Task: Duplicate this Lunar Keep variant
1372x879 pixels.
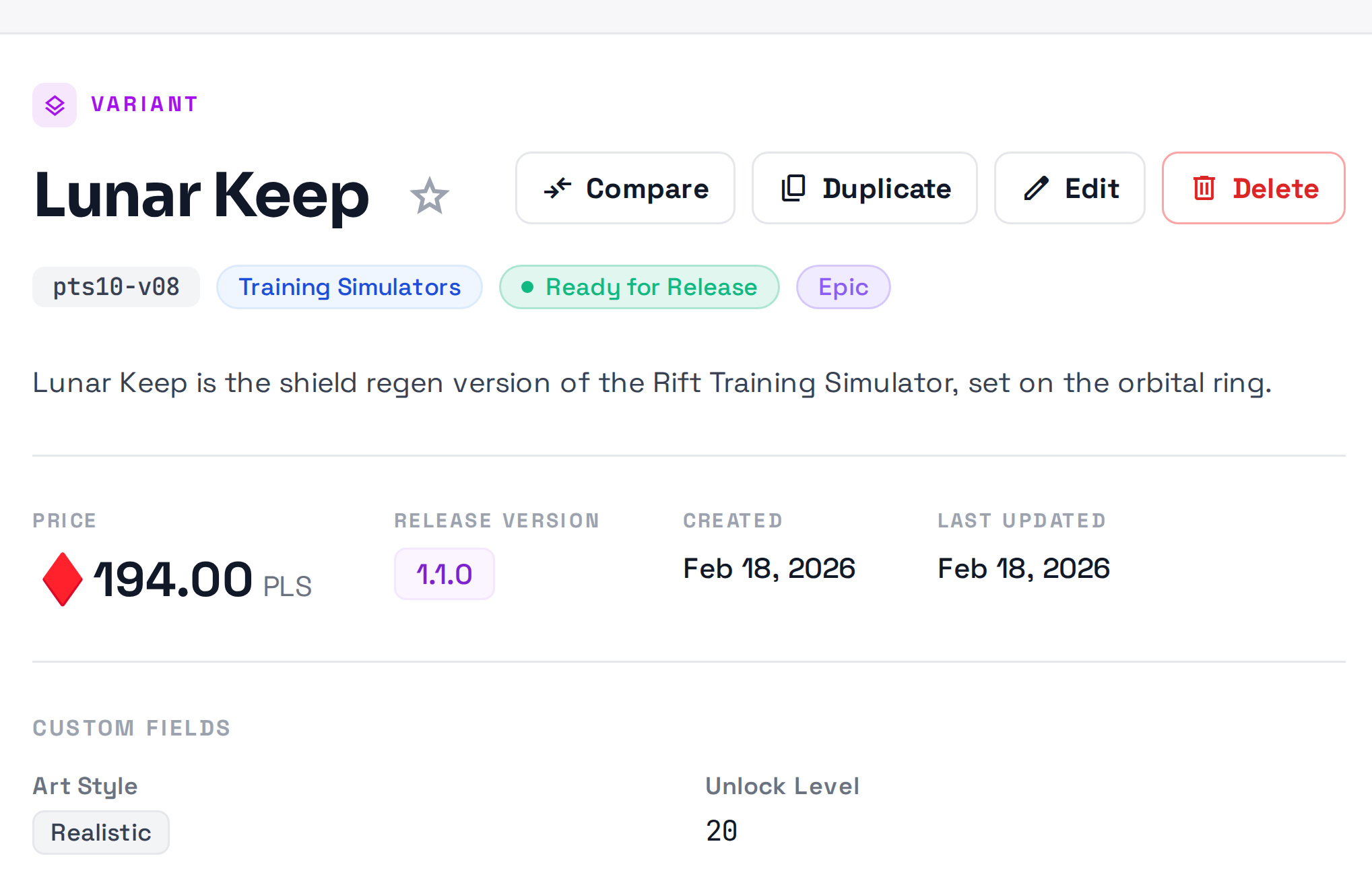Action: pyautogui.click(x=864, y=188)
